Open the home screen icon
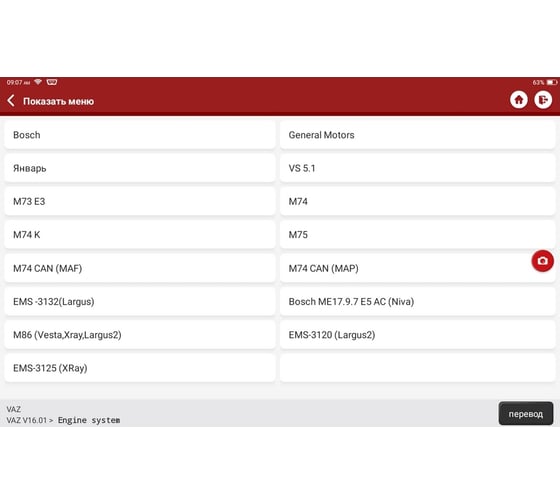The width and height of the screenshot is (560, 504). tap(519, 100)
